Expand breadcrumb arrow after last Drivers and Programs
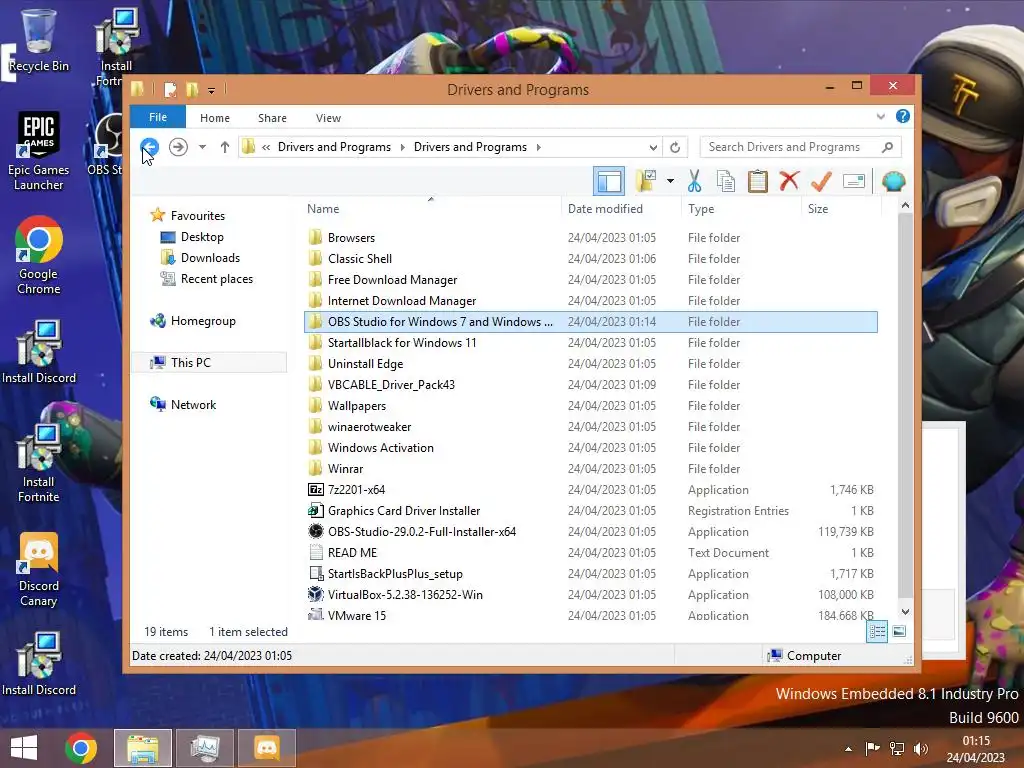The width and height of the screenshot is (1024, 768). click(x=538, y=147)
